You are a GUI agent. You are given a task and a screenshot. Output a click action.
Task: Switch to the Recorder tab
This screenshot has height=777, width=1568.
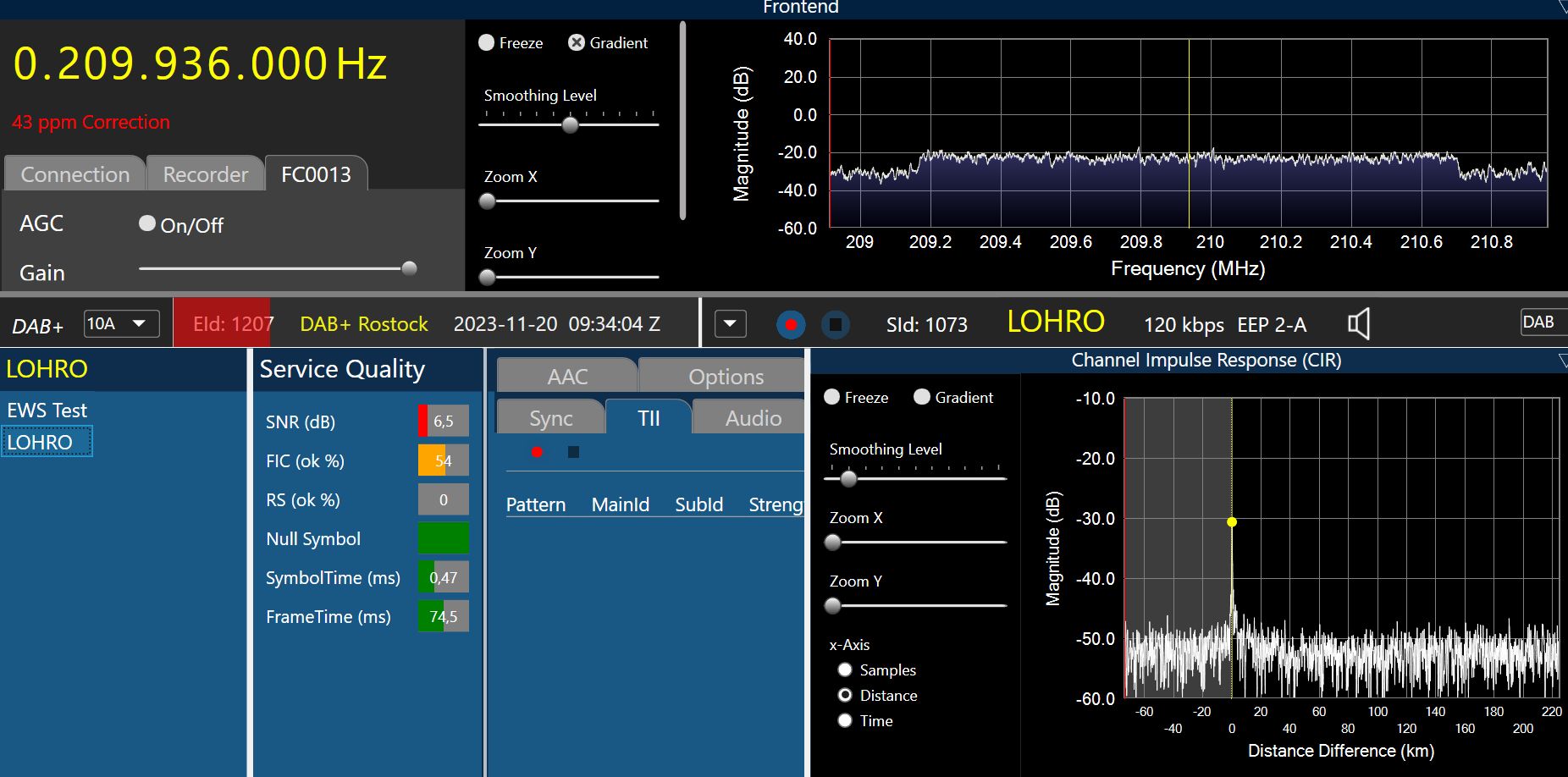point(205,174)
